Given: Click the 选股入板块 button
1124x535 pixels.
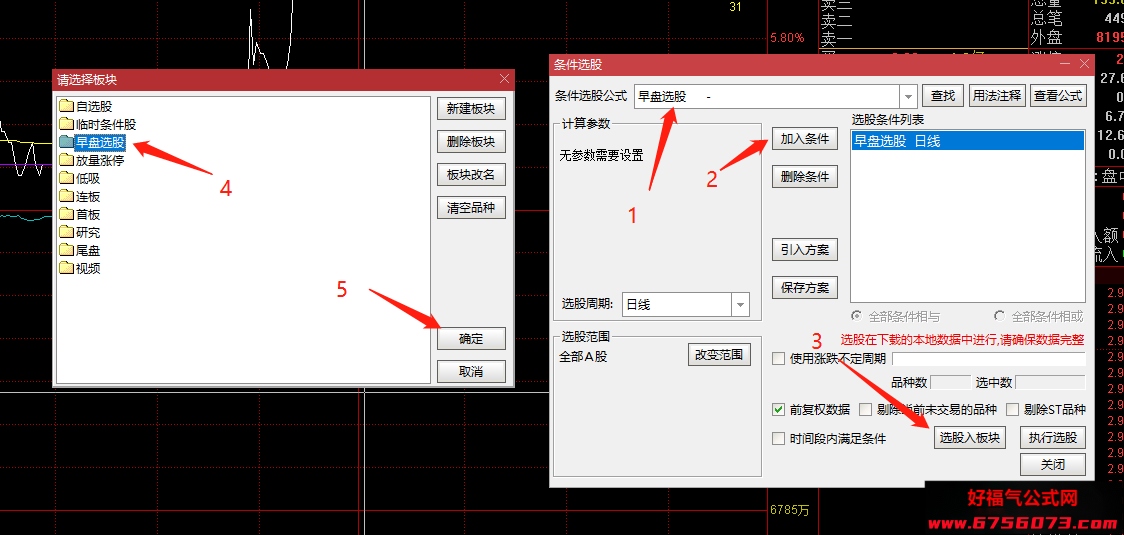Looking at the screenshot, I should point(970,437).
